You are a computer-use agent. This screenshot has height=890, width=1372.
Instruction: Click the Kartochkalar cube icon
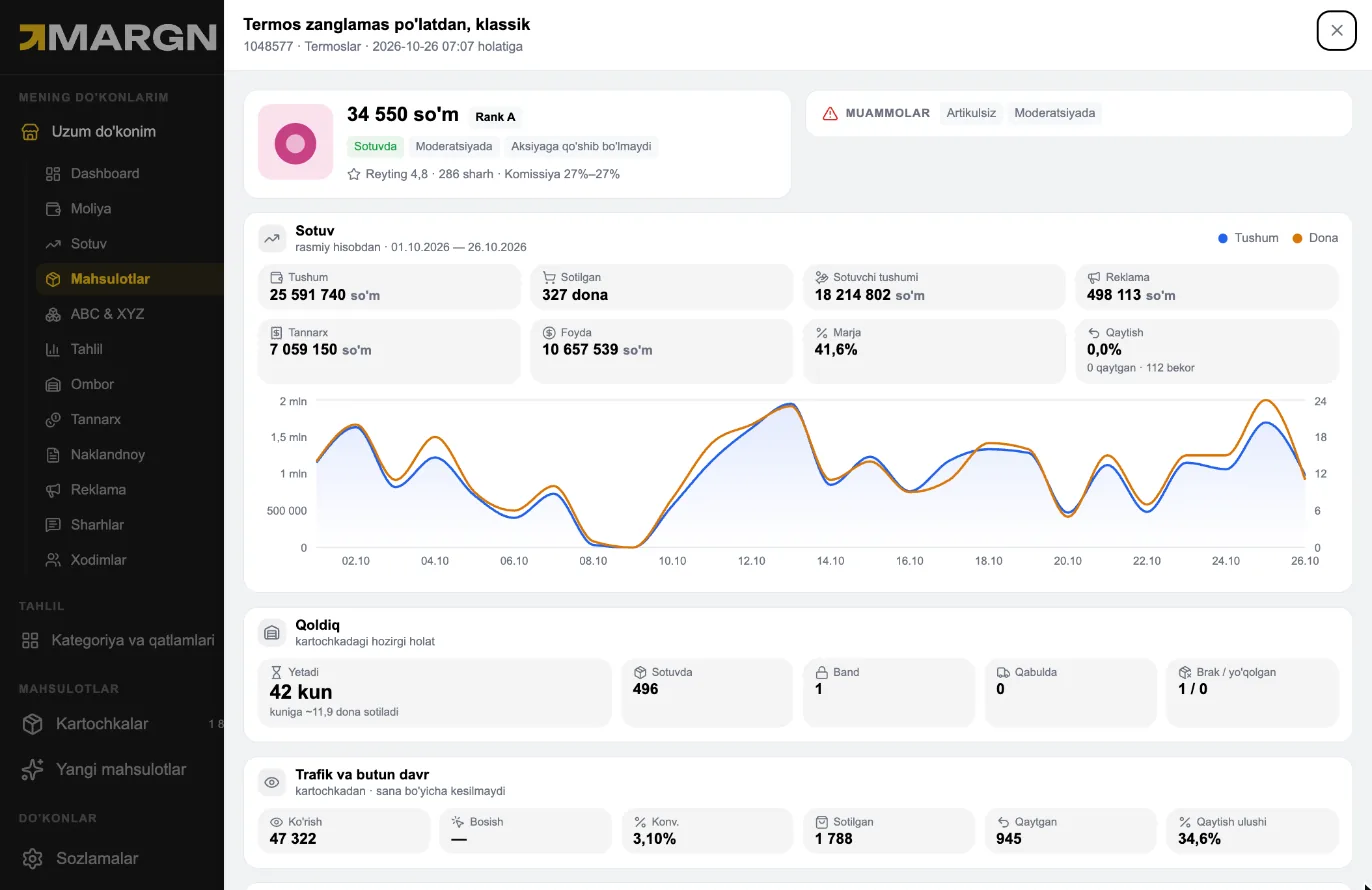pos(32,724)
